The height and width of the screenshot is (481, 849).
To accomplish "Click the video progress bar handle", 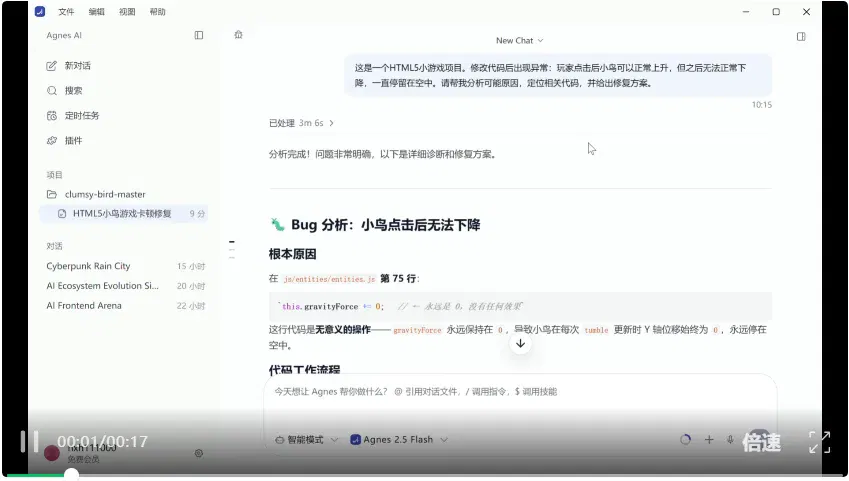I will coord(71,474).
